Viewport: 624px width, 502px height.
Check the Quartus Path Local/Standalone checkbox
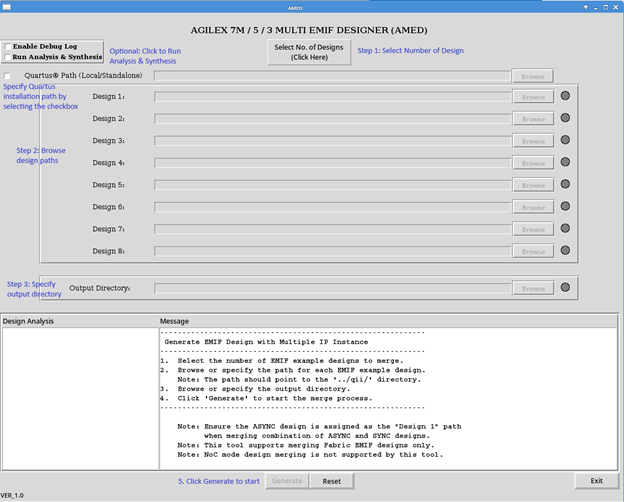7,76
